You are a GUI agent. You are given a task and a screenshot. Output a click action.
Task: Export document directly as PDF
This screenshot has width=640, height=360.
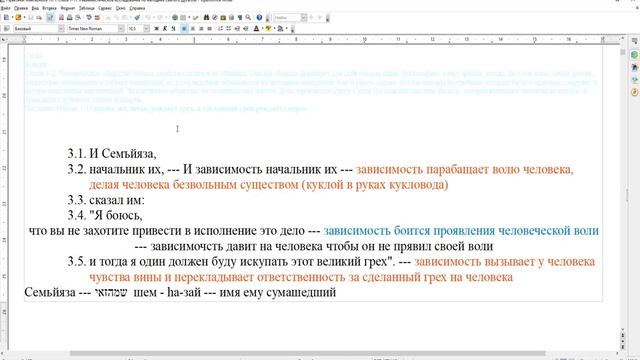point(62,18)
